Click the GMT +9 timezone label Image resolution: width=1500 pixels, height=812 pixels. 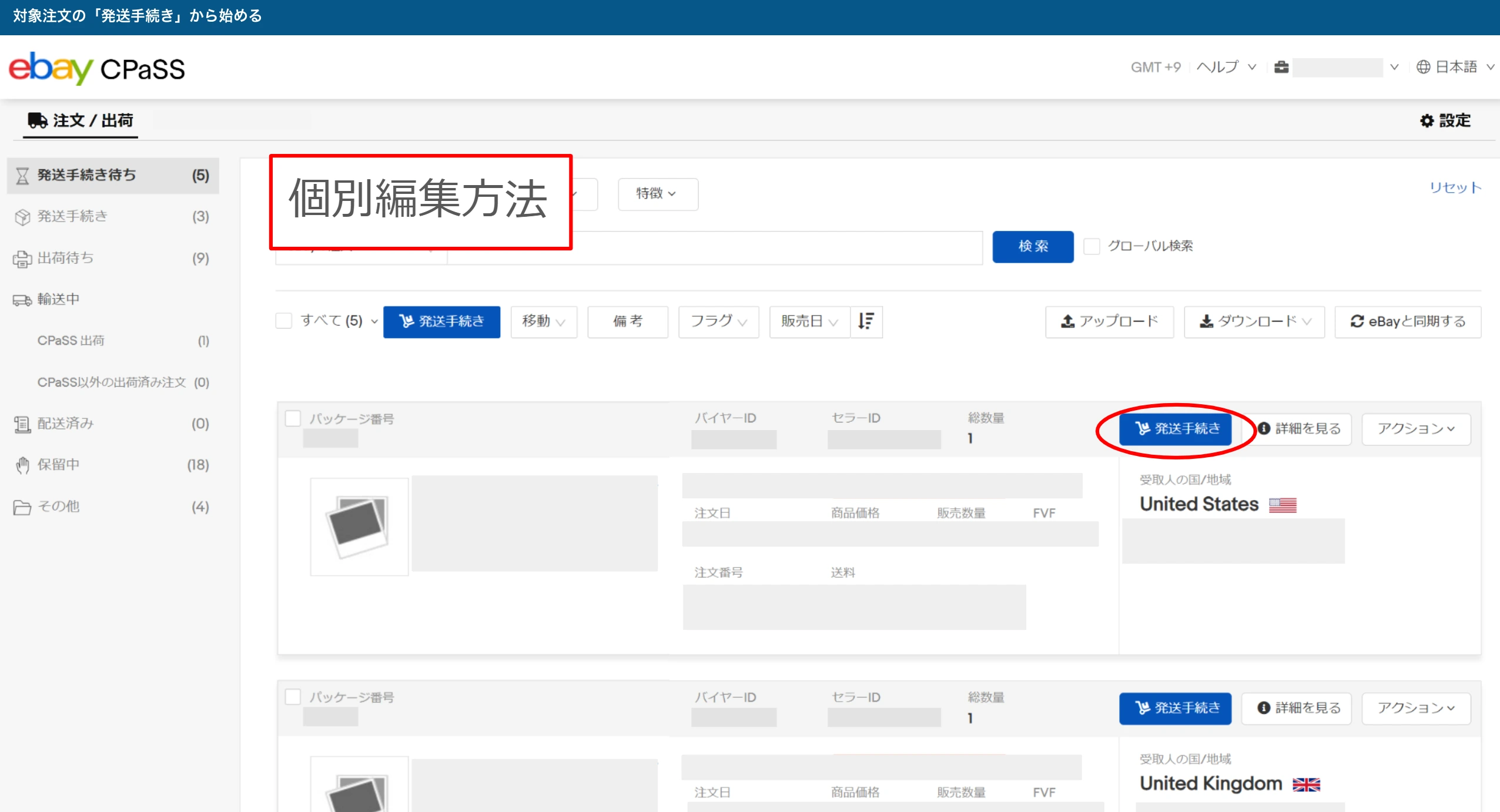1156,68
